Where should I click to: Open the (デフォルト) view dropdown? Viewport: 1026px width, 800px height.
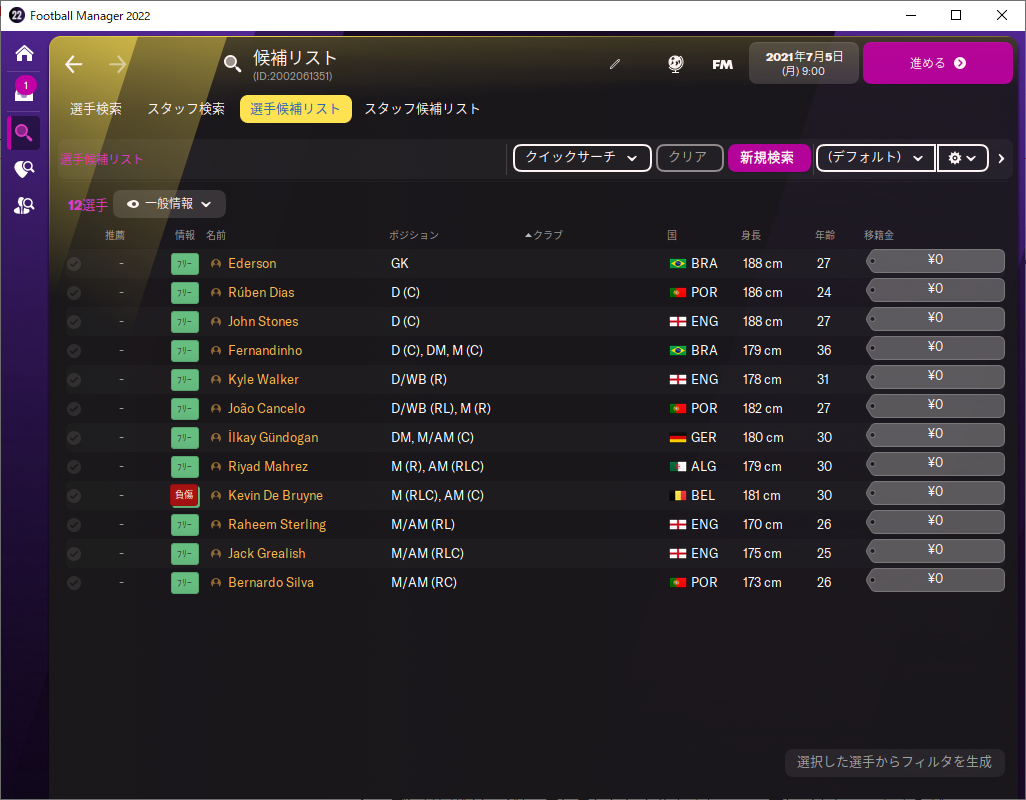pyautogui.click(x=876, y=158)
